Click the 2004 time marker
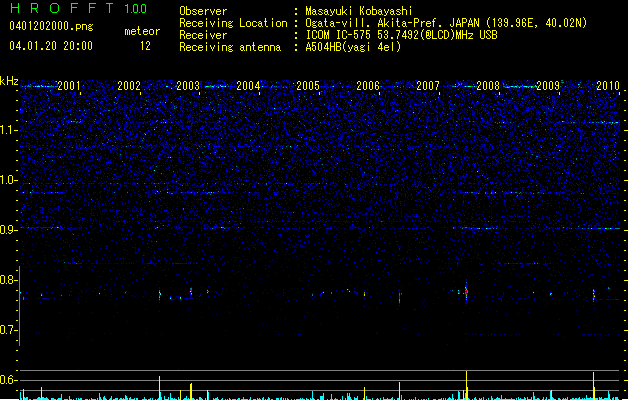The image size is (629, 400). pyautogui.click(x=248, y=86)
